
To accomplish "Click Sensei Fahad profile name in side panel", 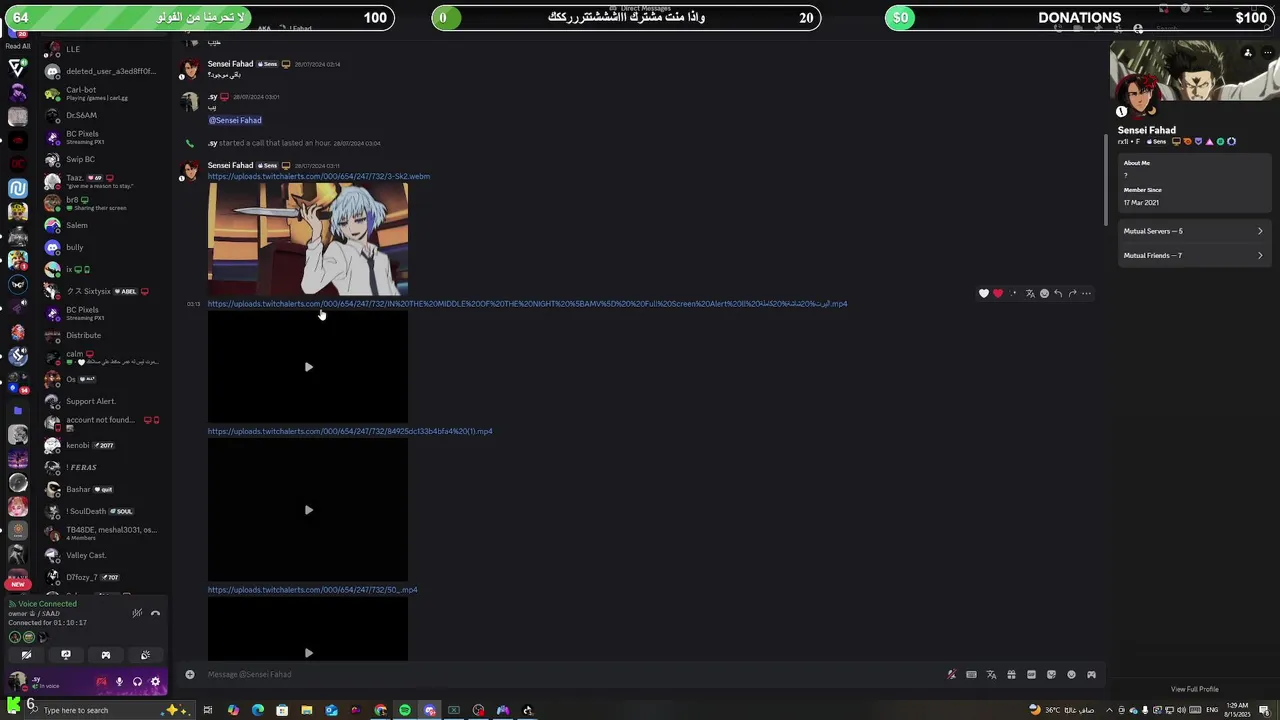I will pos(1146,130).
